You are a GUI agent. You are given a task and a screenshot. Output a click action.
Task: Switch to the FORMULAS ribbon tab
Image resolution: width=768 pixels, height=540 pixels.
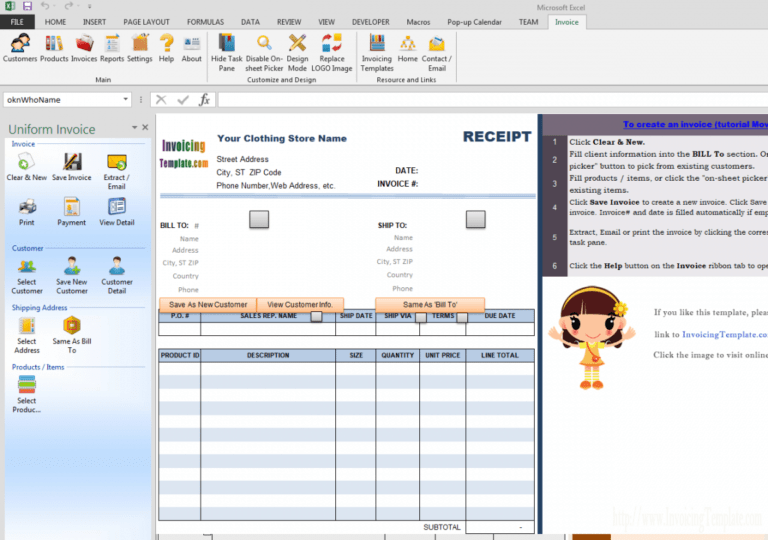point(204,21)
